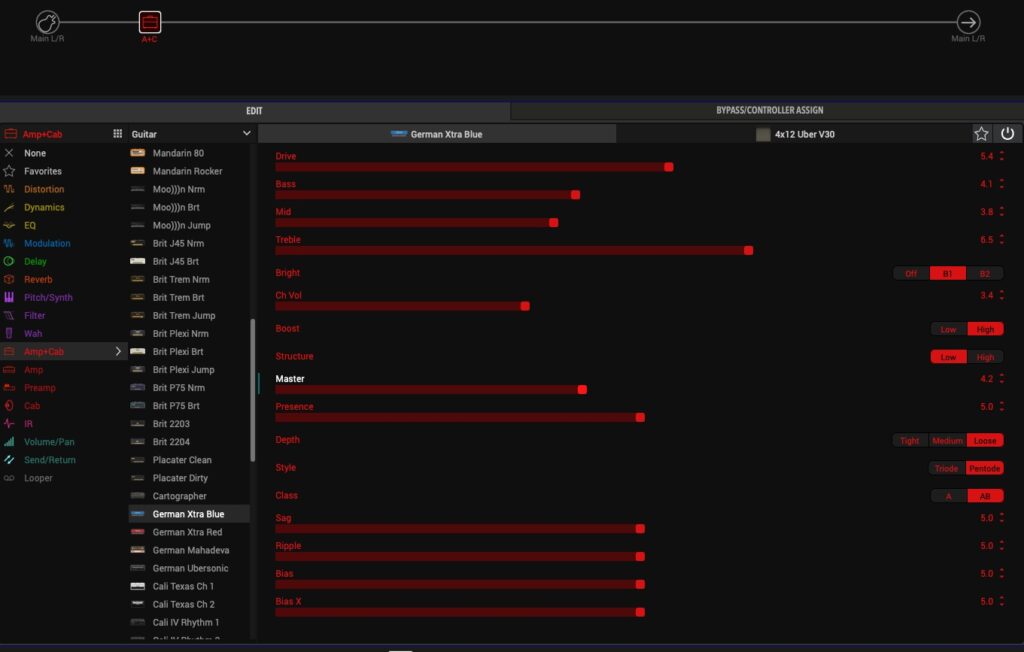The height and width of the screenshot is (652, 1024).
Task: Switch Style to Triode
Action: tap(946, 468)
